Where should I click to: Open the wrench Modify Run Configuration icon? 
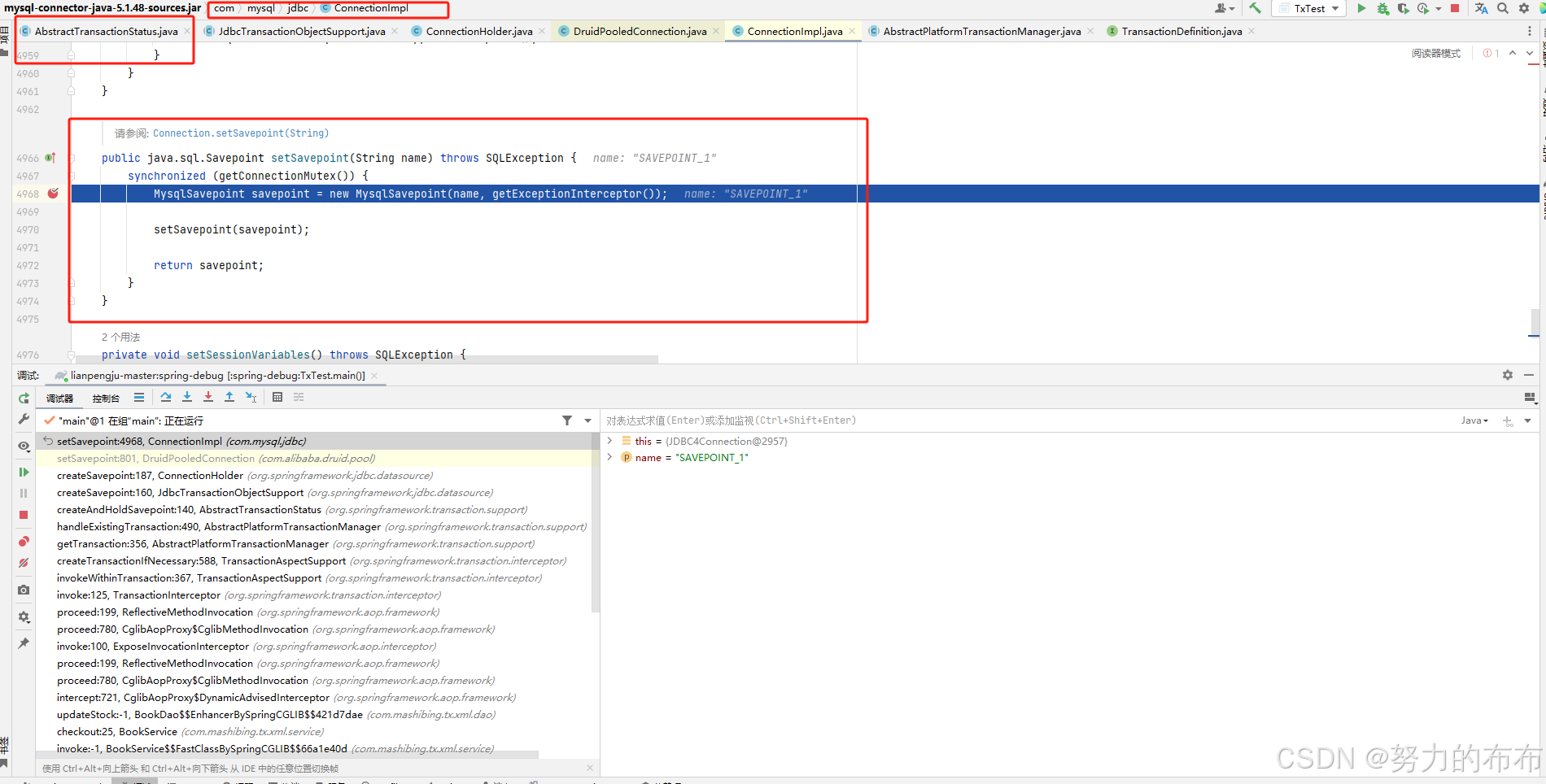tap(24, 419)
